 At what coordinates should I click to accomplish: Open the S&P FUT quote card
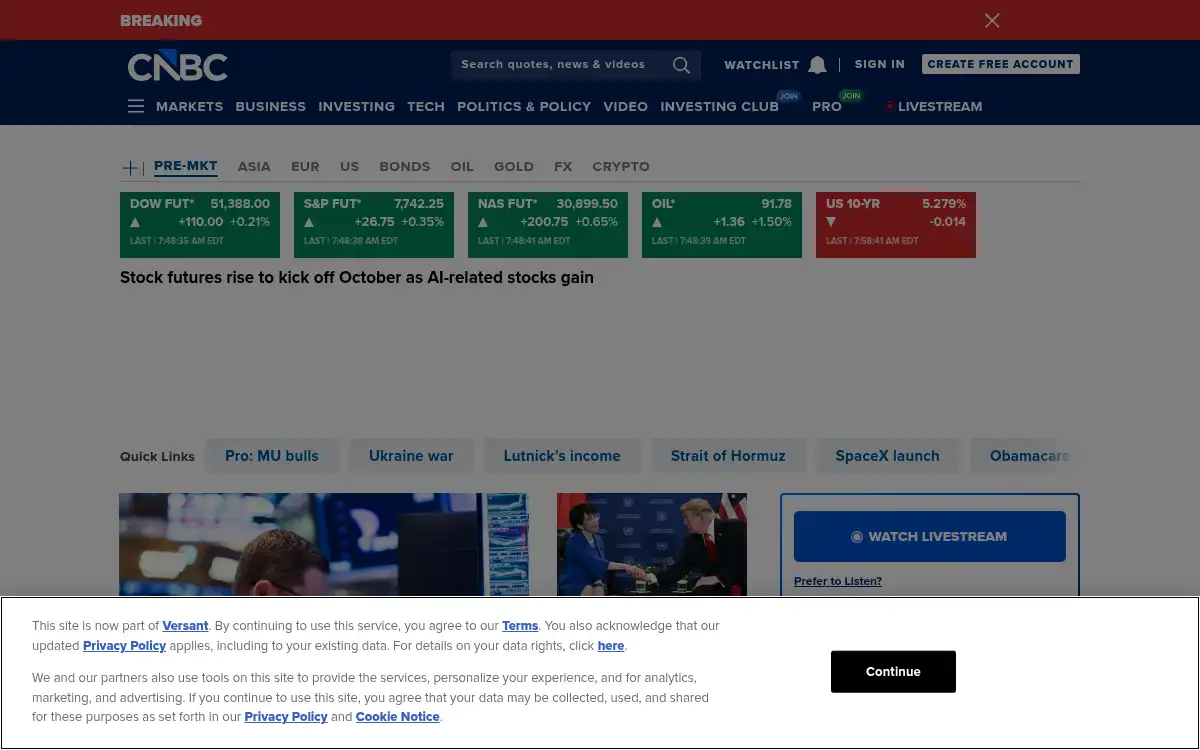coord(374,225)
